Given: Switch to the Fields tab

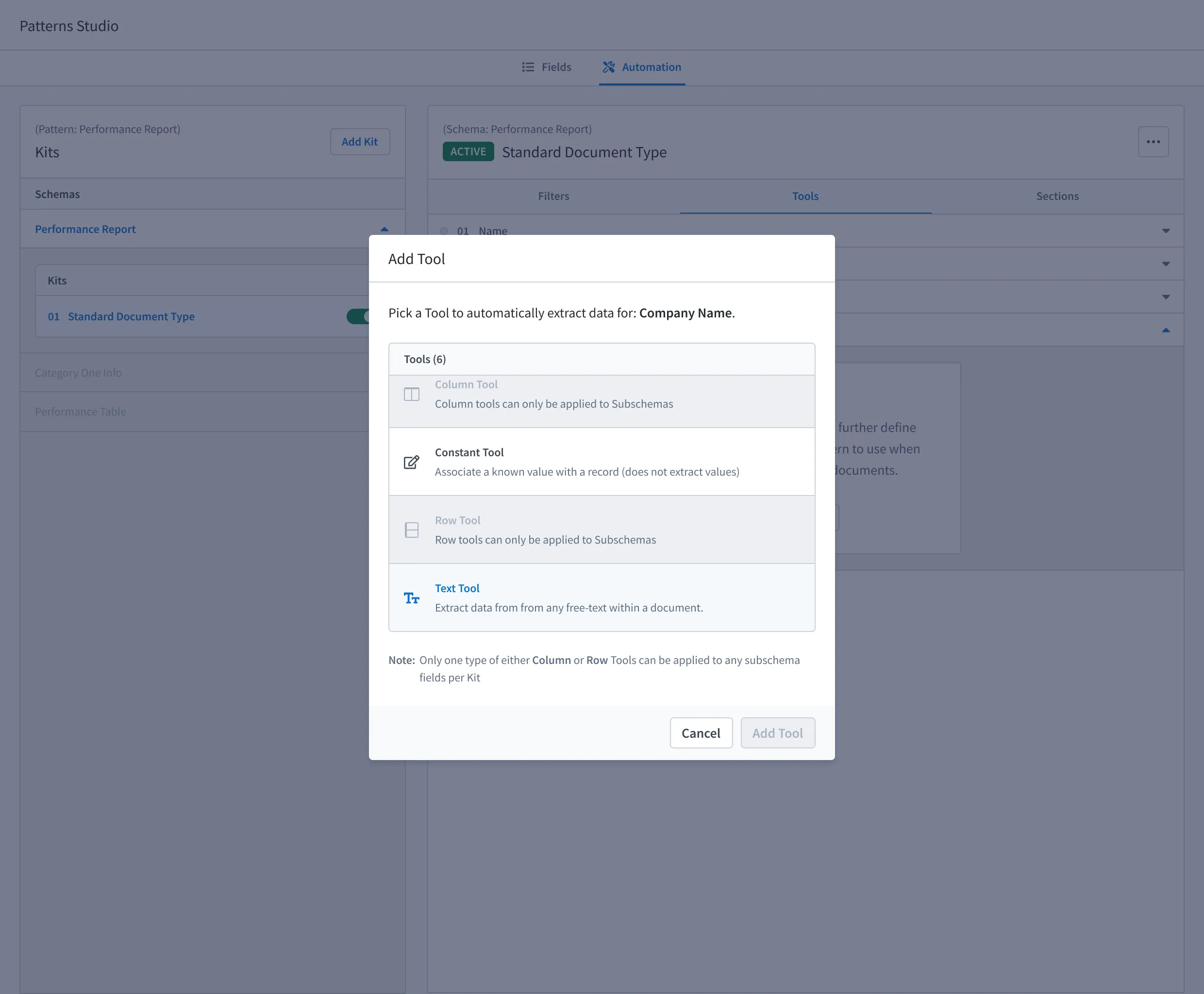Looking at the screenshot, I should (x=547, y=67).
